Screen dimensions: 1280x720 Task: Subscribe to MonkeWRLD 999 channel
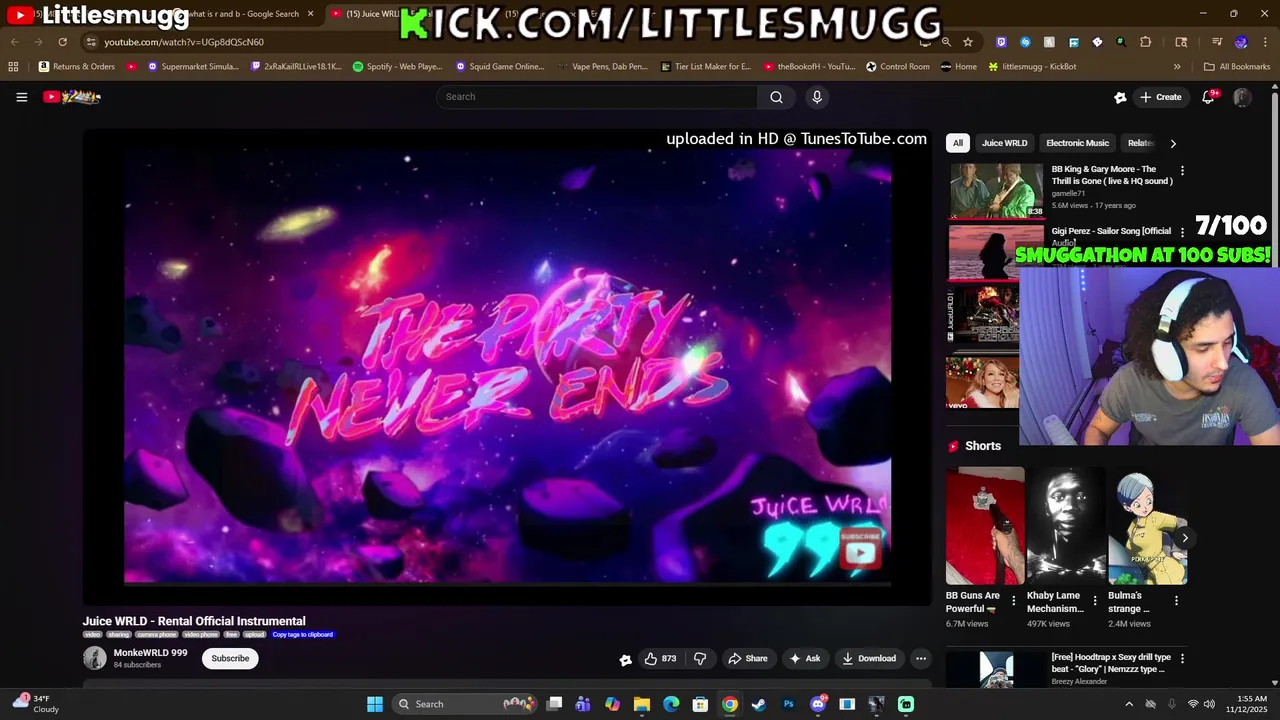[x=230, y=658]
